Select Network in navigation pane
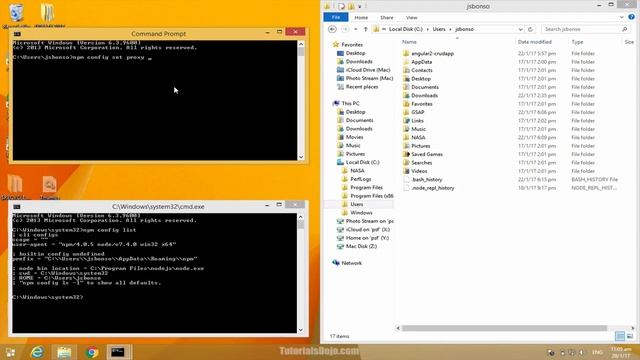The width and height of the screenshot is (640, 360). point(351,263)
